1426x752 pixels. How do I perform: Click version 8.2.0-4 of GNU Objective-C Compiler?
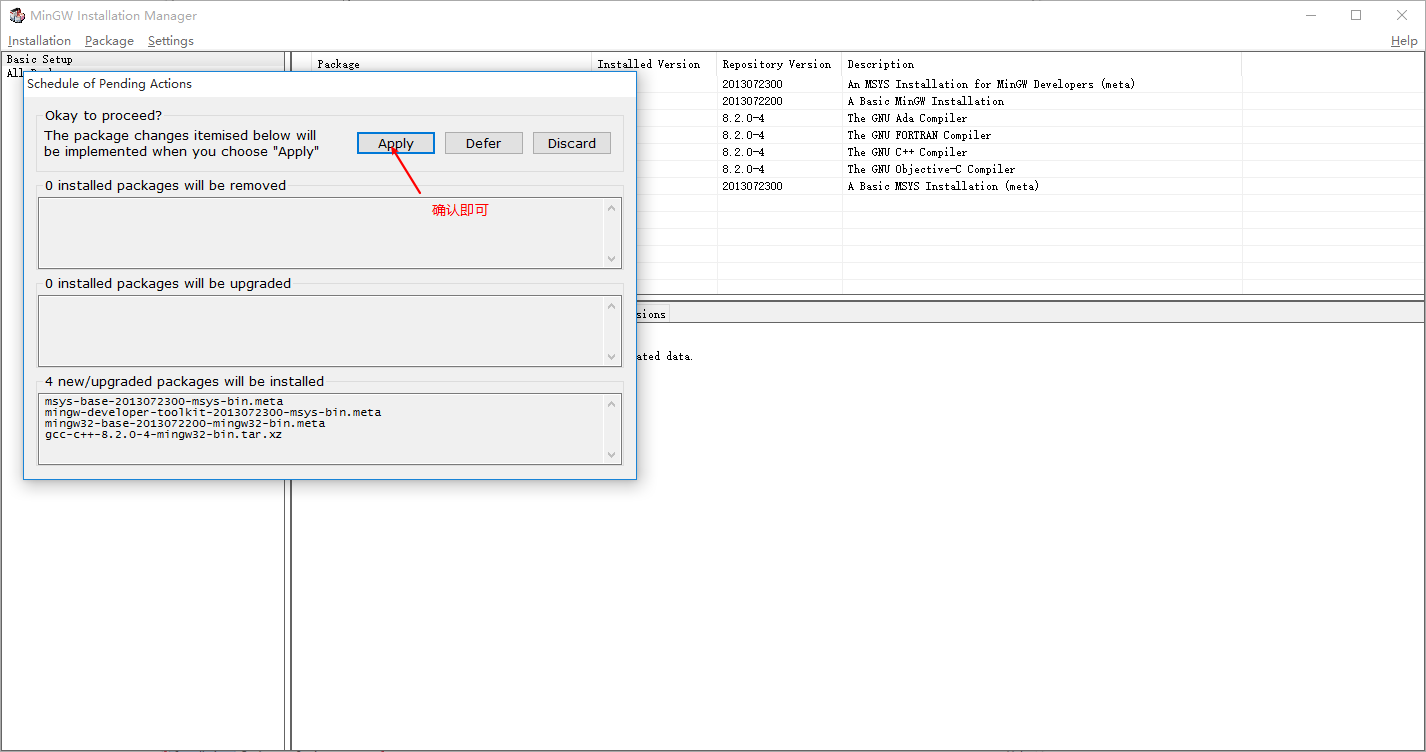coord(743,169)
